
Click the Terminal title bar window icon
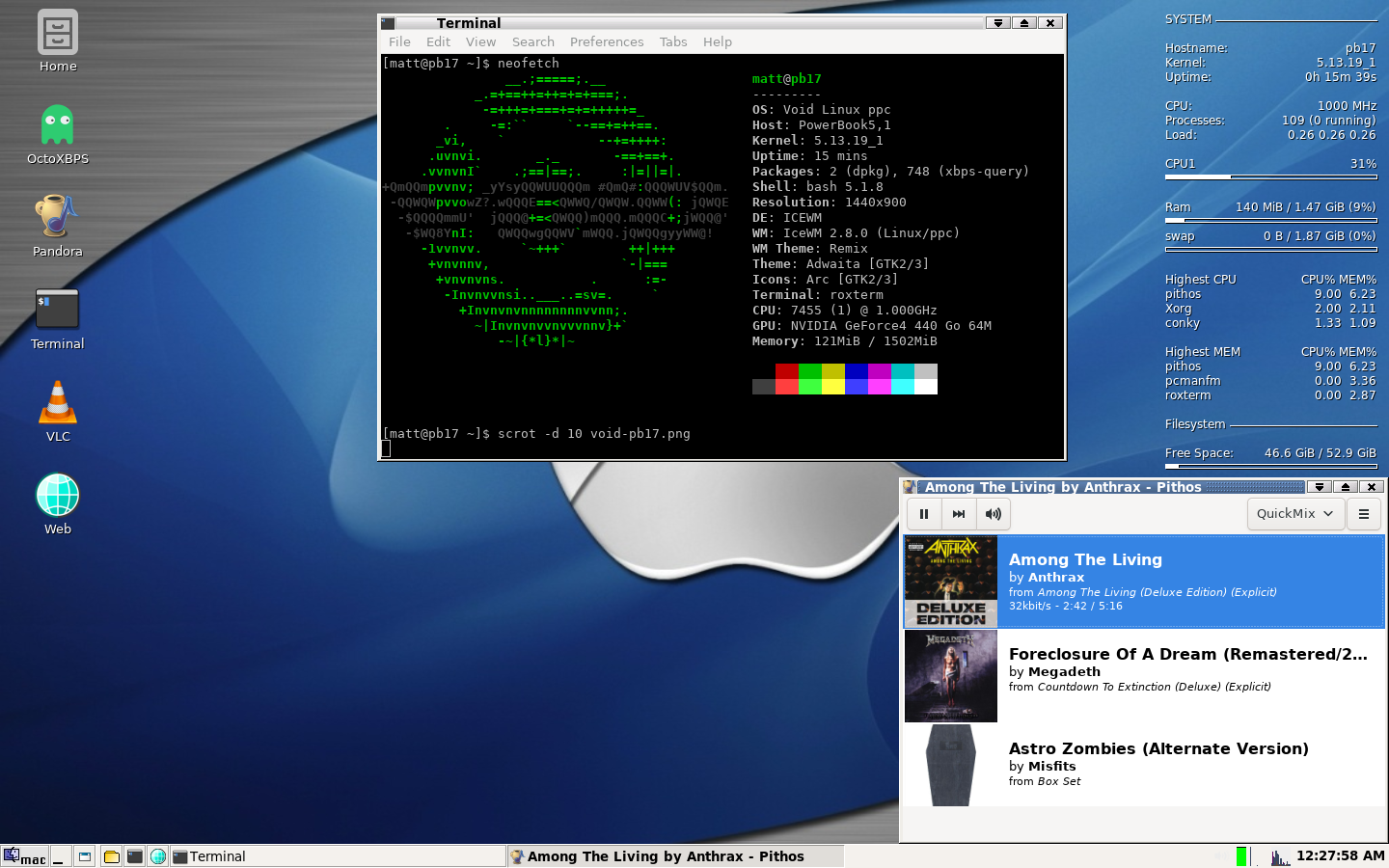(x=388, y=23)
